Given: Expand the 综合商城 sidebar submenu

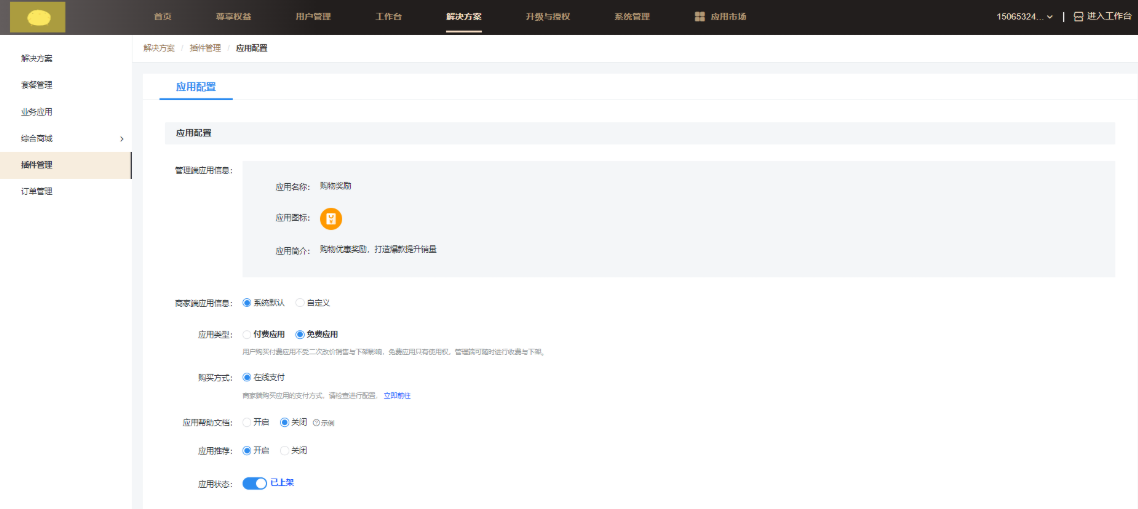Looking at the screenshot, I should (121, 138).
